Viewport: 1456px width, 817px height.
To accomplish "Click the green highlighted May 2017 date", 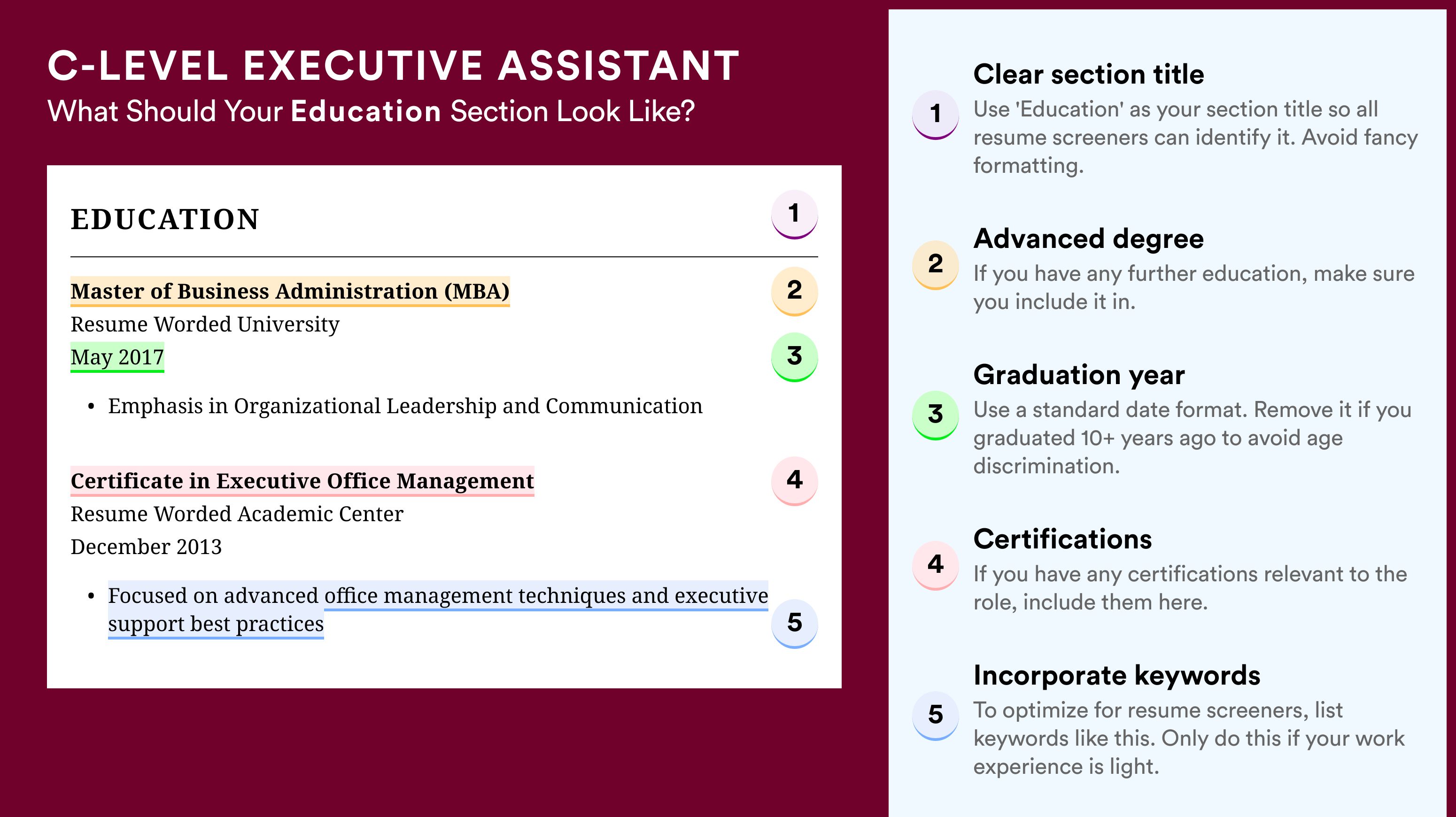I will pos(117,357).
